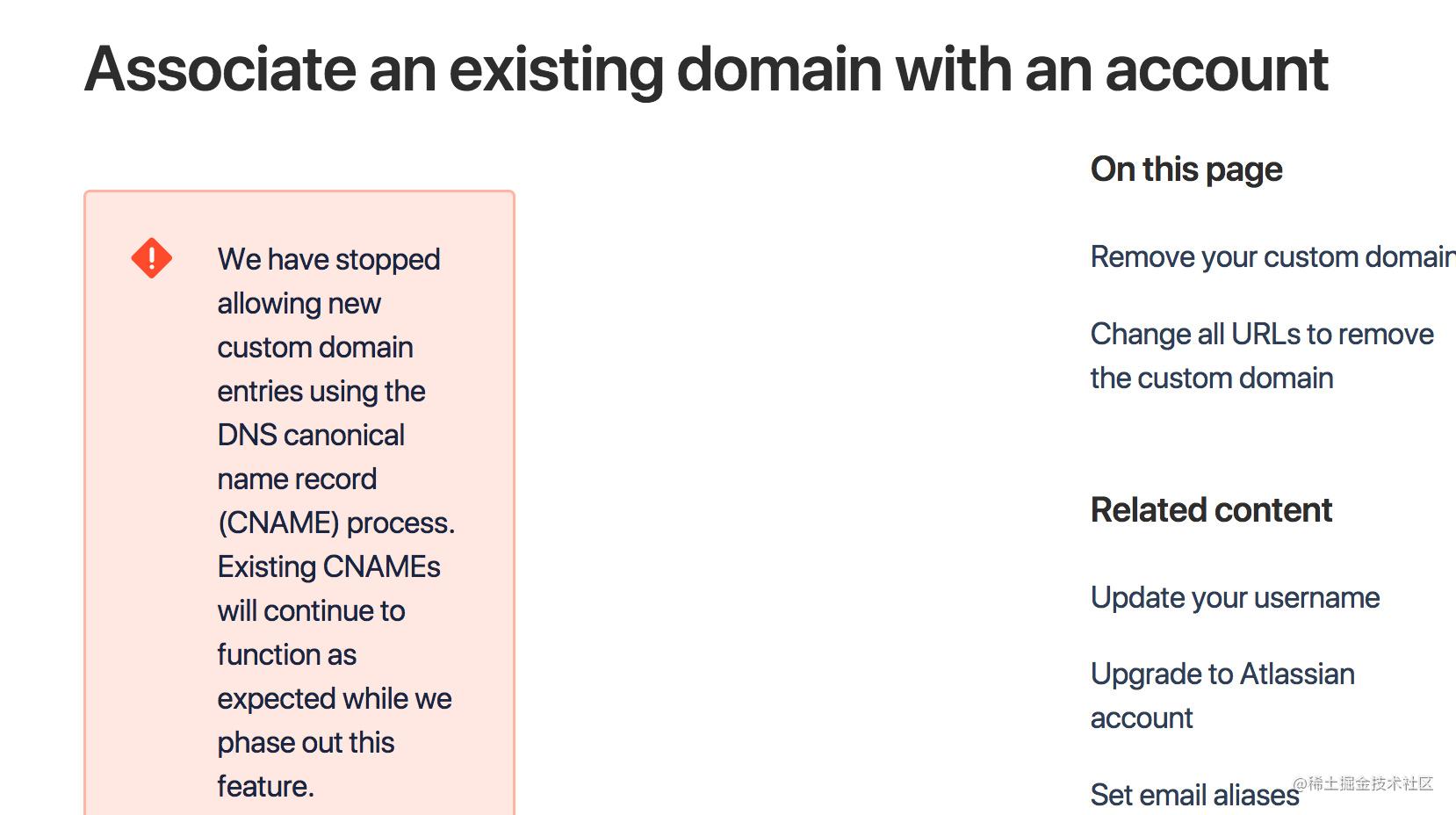Click the Existing CNAMEs text line
Viewport: 1456px width, 815px height.
click(x=328, y=566)
